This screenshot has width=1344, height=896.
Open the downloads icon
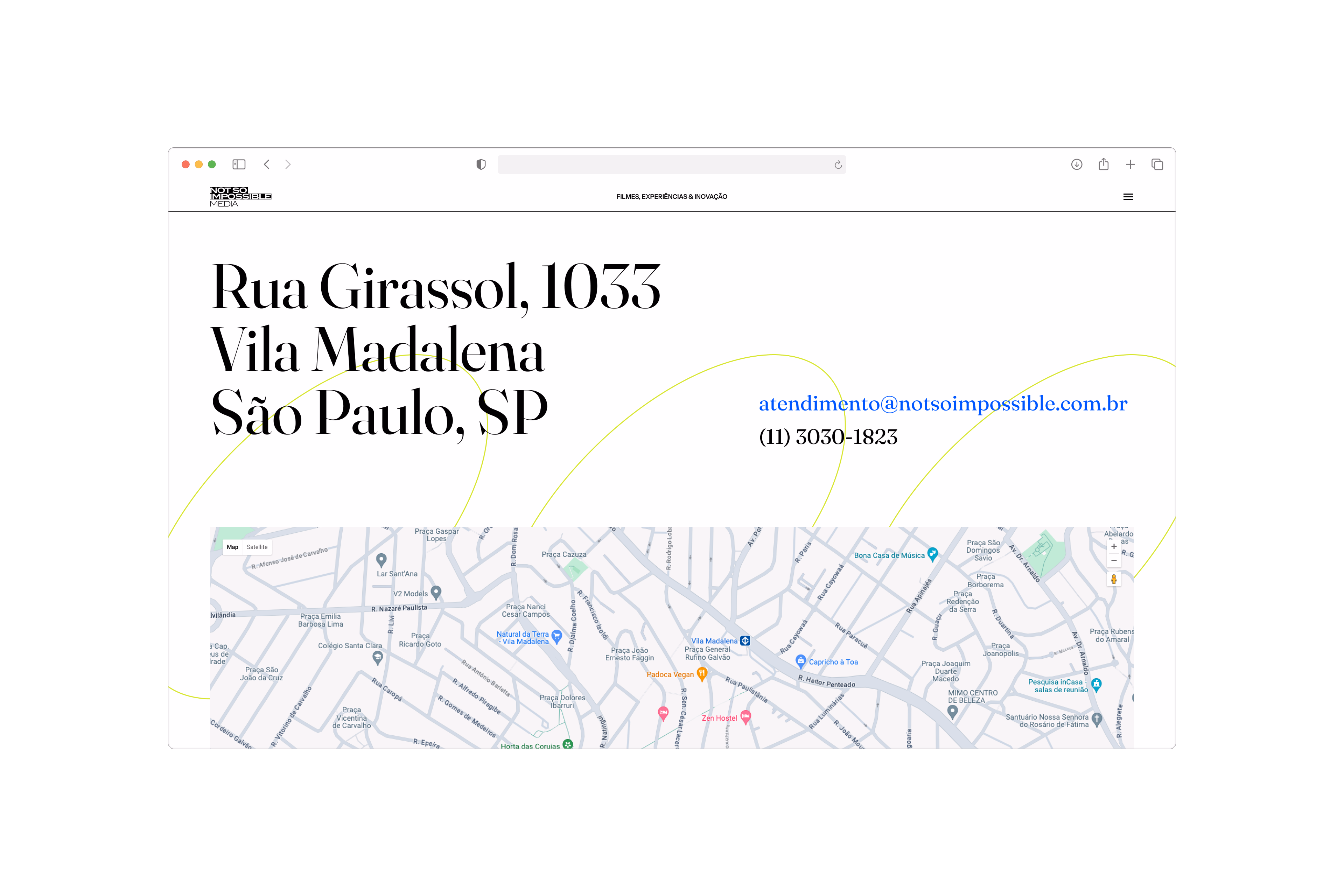(1077, 164)
